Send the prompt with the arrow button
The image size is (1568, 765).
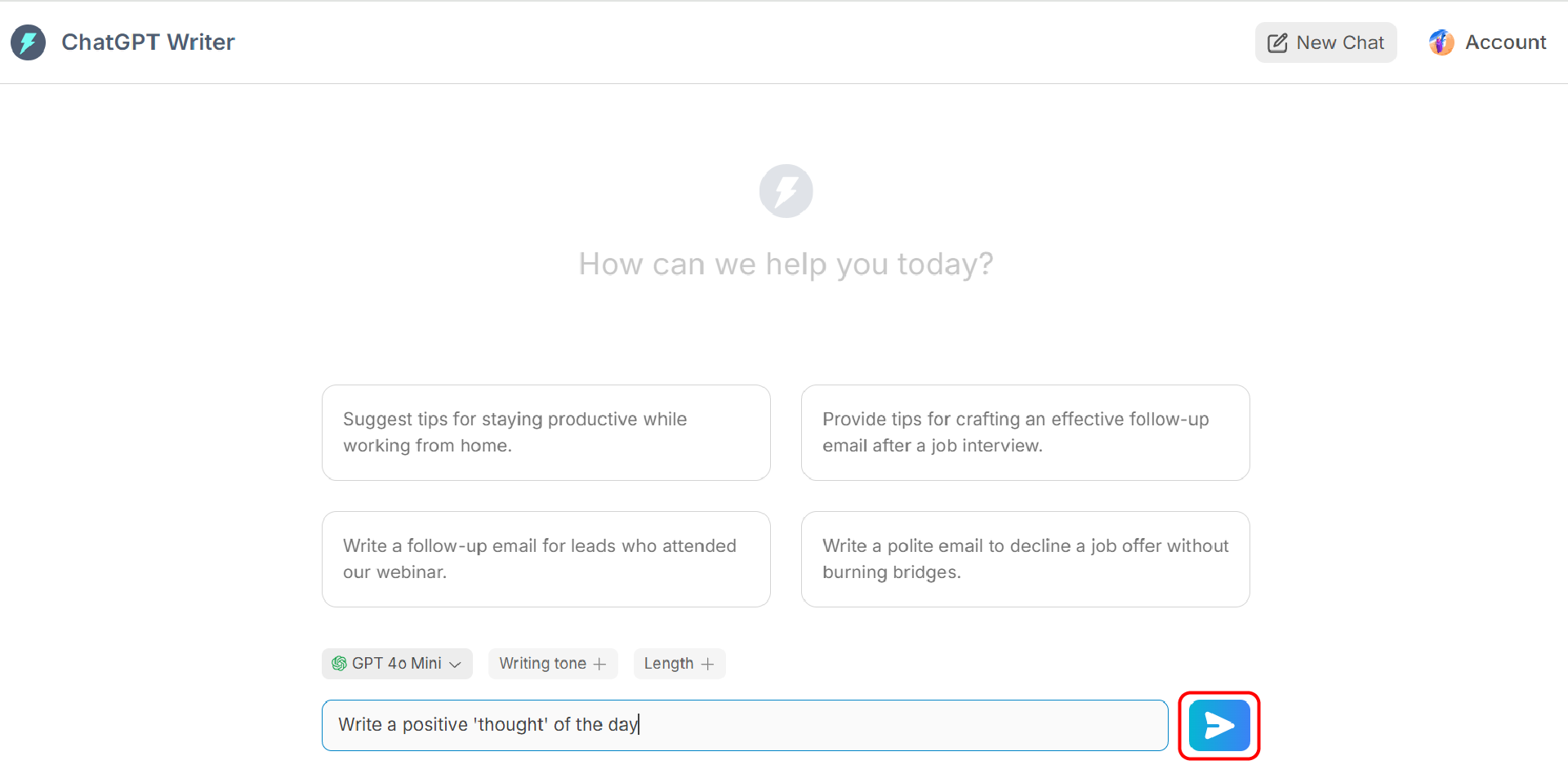[x=1218, y=725]
